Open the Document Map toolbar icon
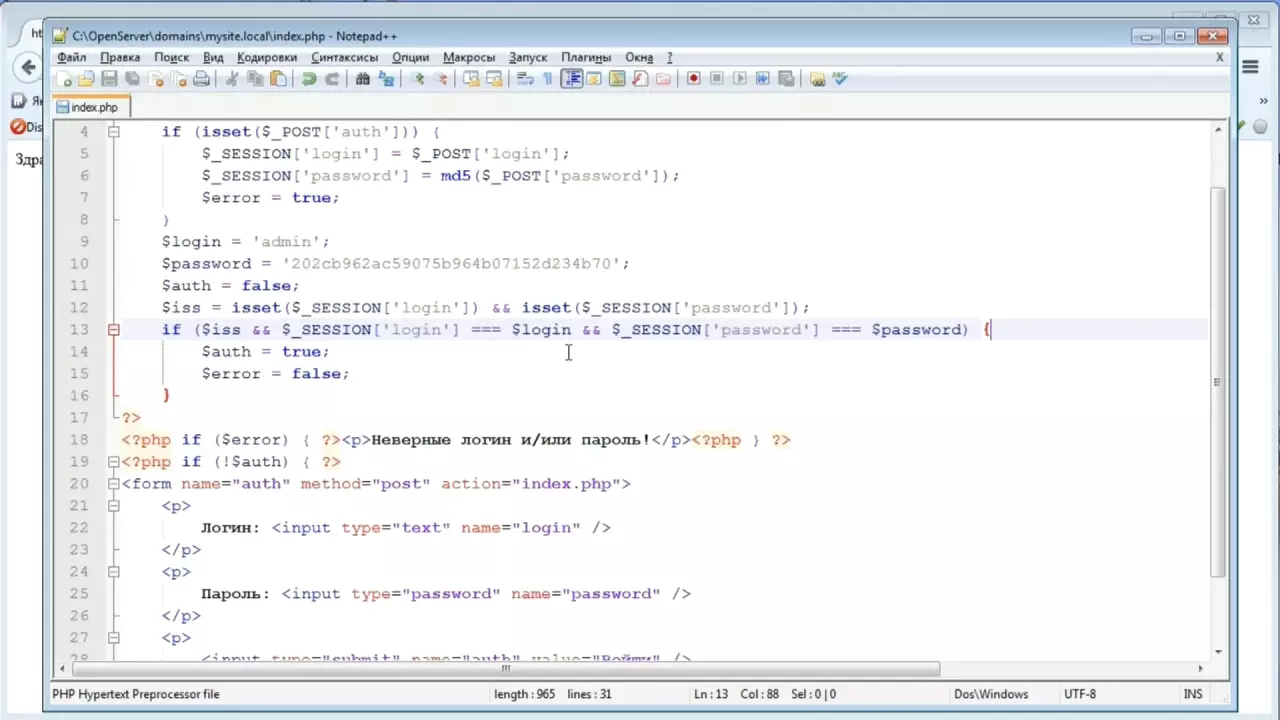Viewport: 1280px width, 720px height. coord(617,79)
